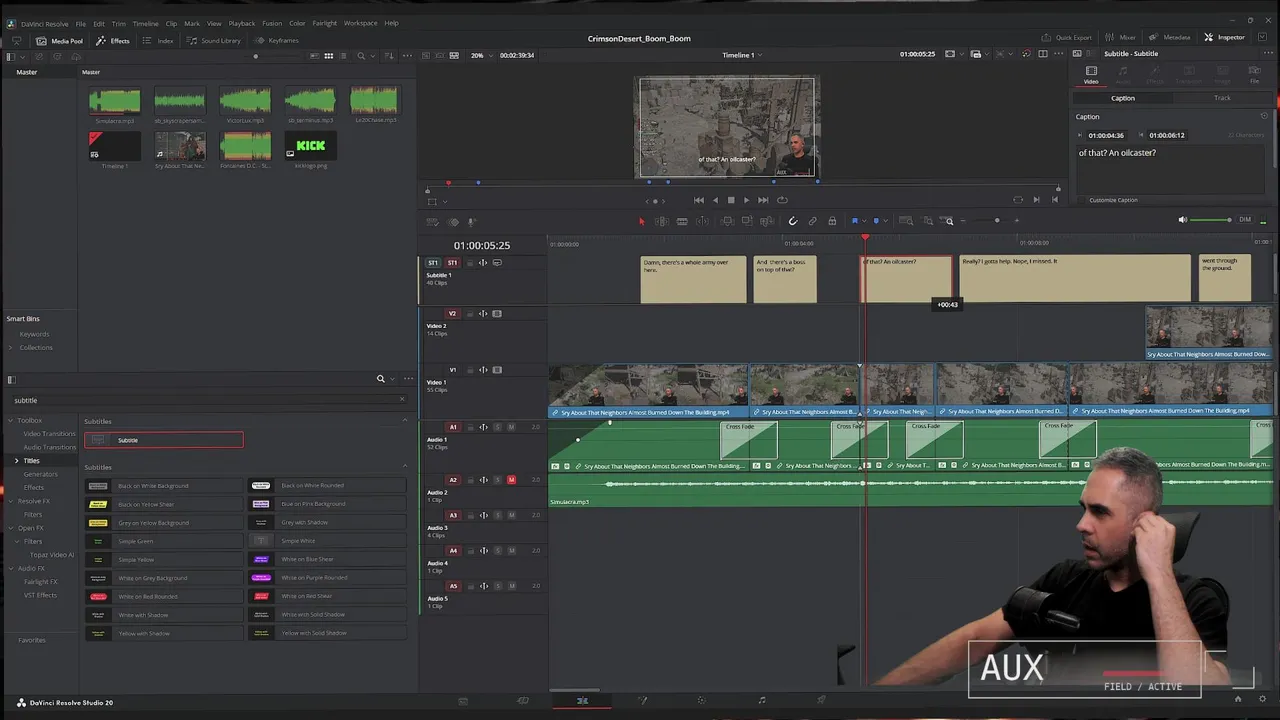Mute the monitor volume speaker icon
1280x720 pixels.
click(x=1183, y=220)
